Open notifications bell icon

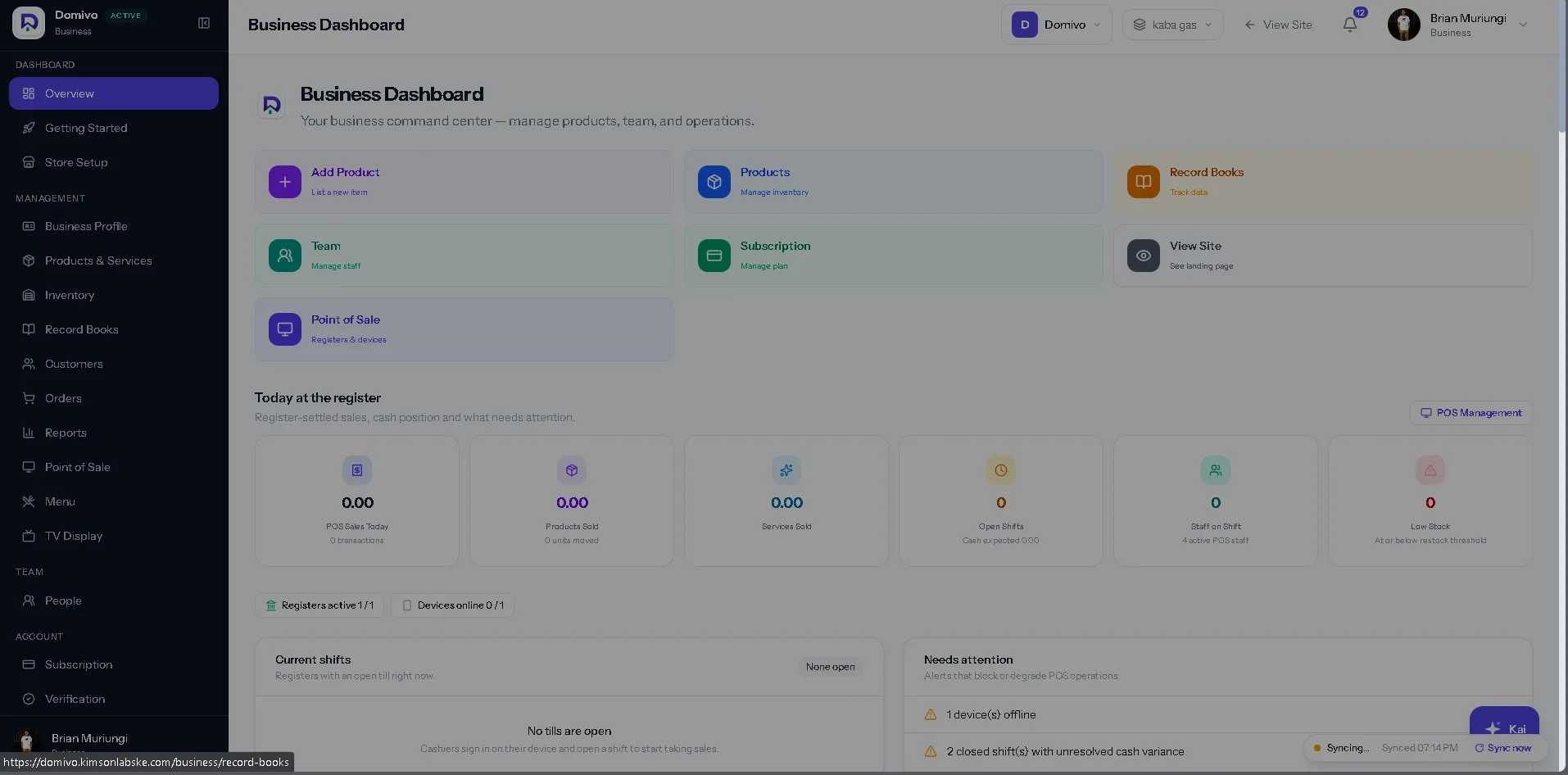pyautogui.click(x=1350, y=25)
